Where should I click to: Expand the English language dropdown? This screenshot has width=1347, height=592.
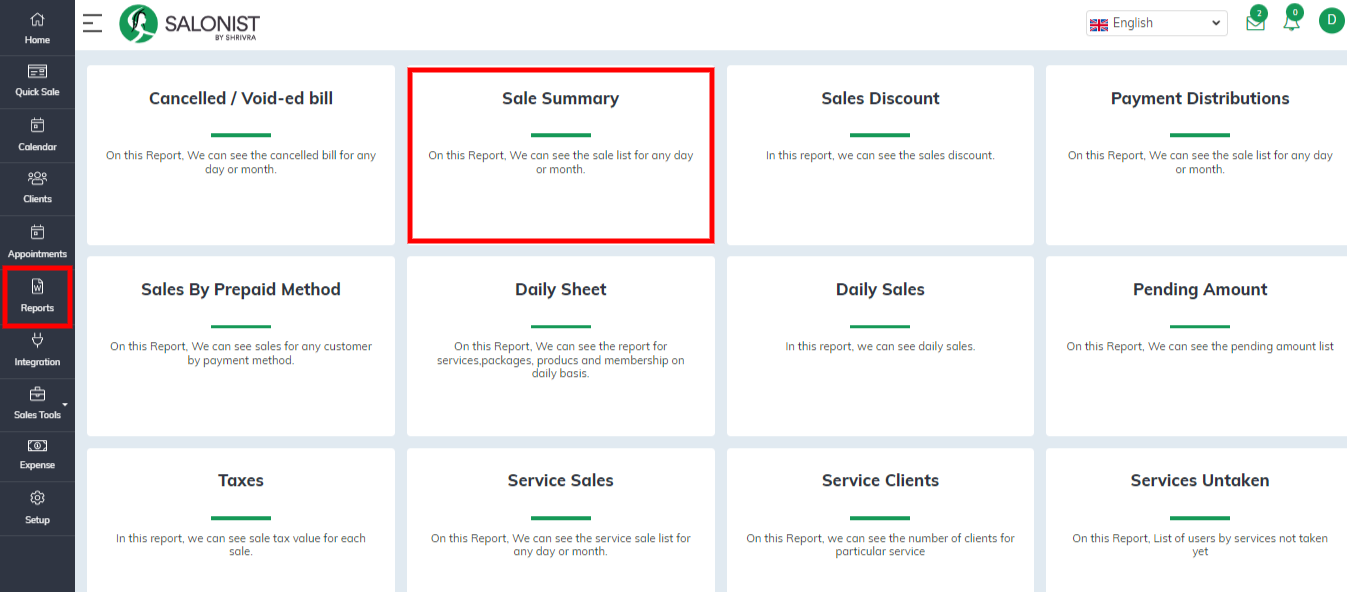pos(1156,23)
